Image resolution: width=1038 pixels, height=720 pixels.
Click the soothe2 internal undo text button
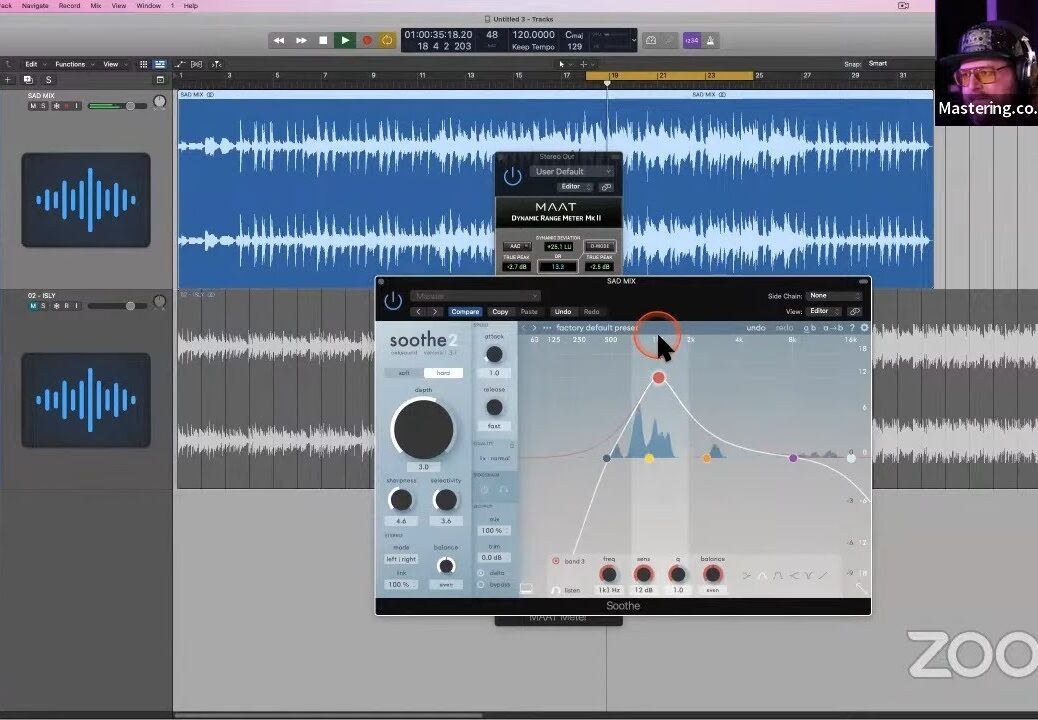[755, 328]
